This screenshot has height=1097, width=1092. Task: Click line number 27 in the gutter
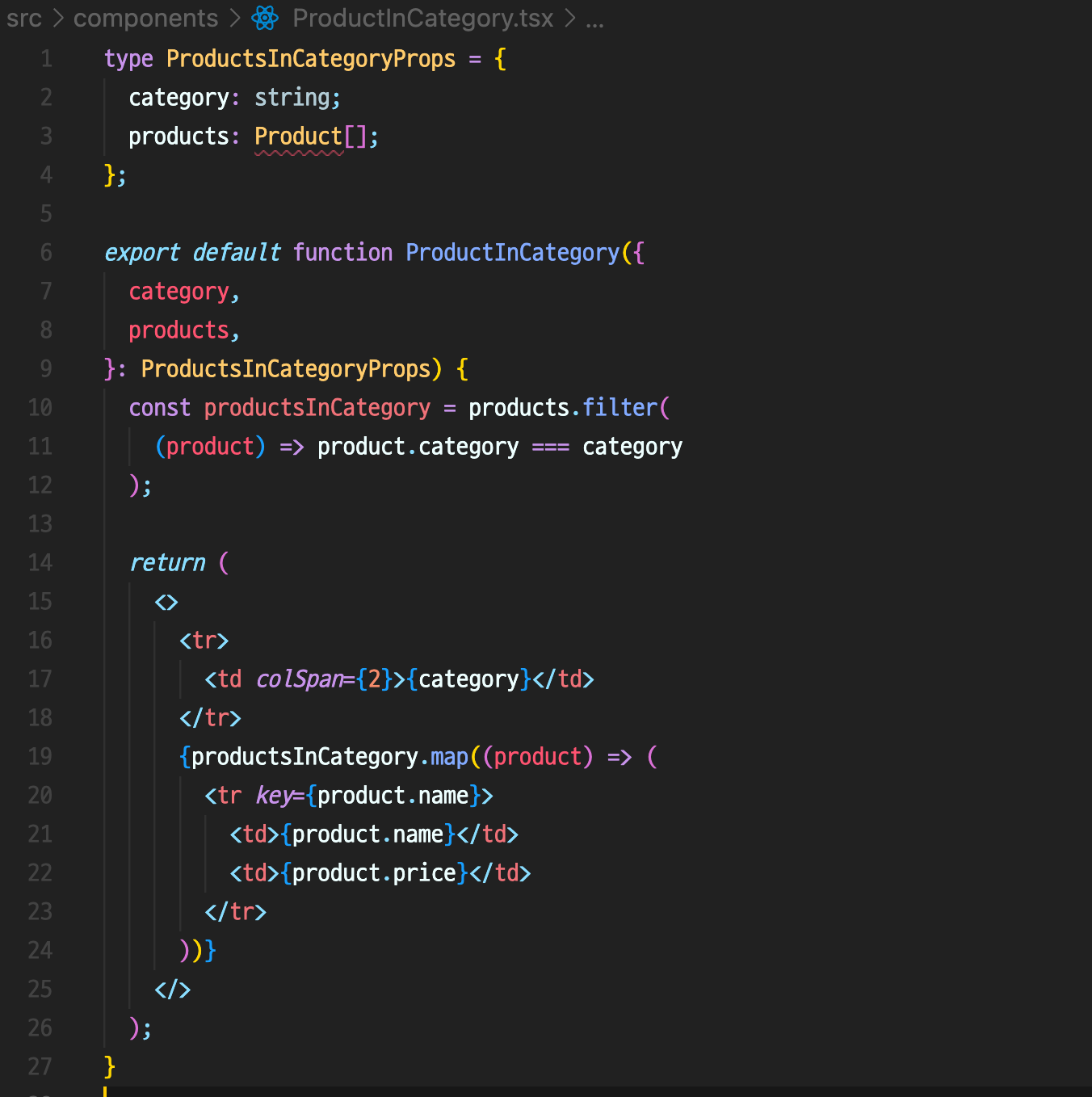click(x=40, y=1067)
